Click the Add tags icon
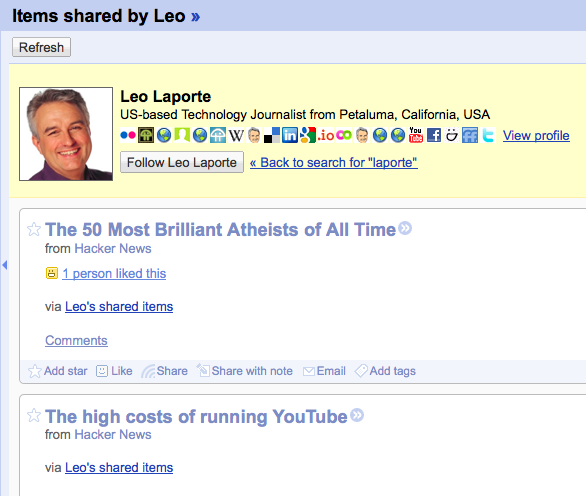 click(x=361, y=371)
